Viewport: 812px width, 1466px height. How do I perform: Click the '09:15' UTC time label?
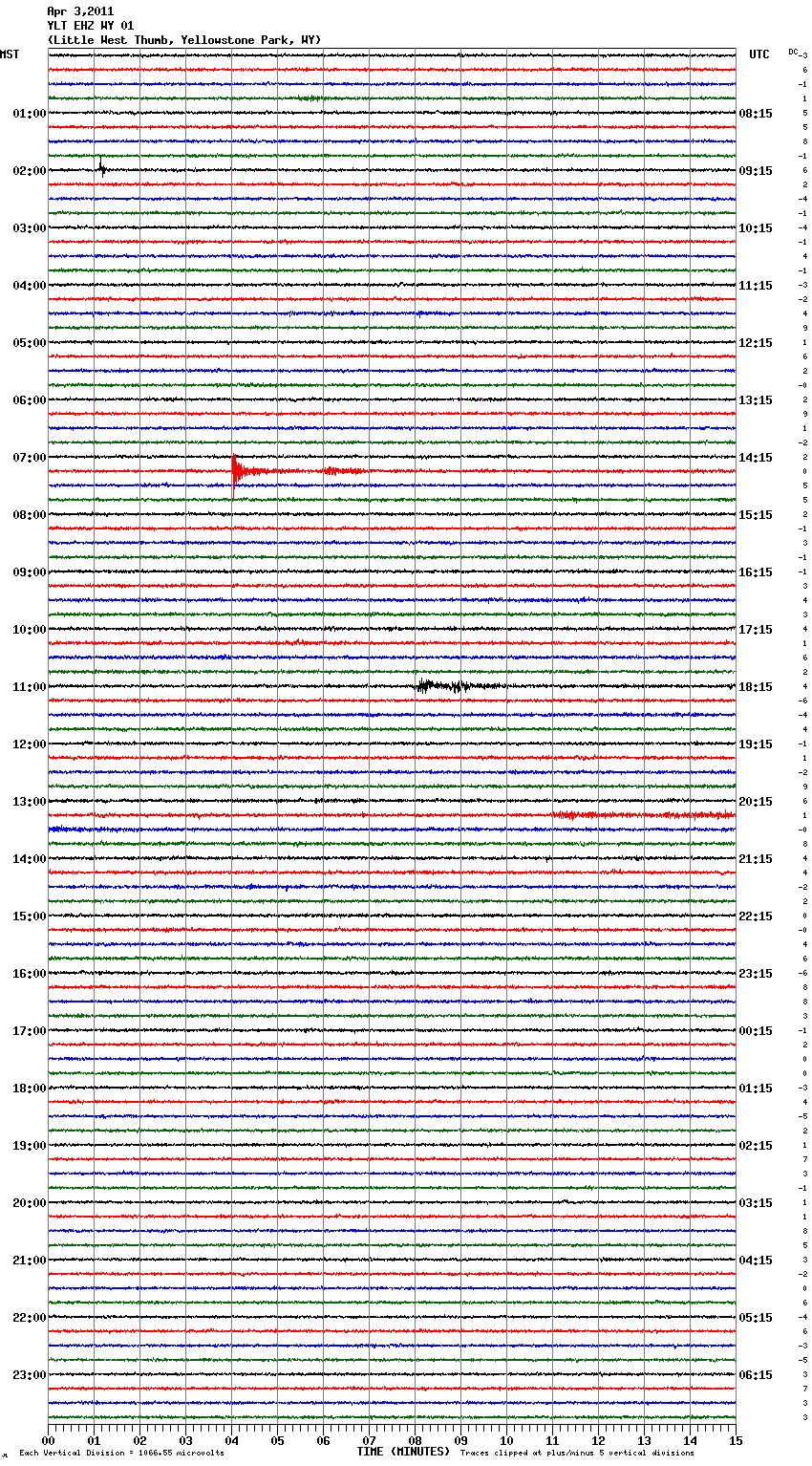coord(756,171)
